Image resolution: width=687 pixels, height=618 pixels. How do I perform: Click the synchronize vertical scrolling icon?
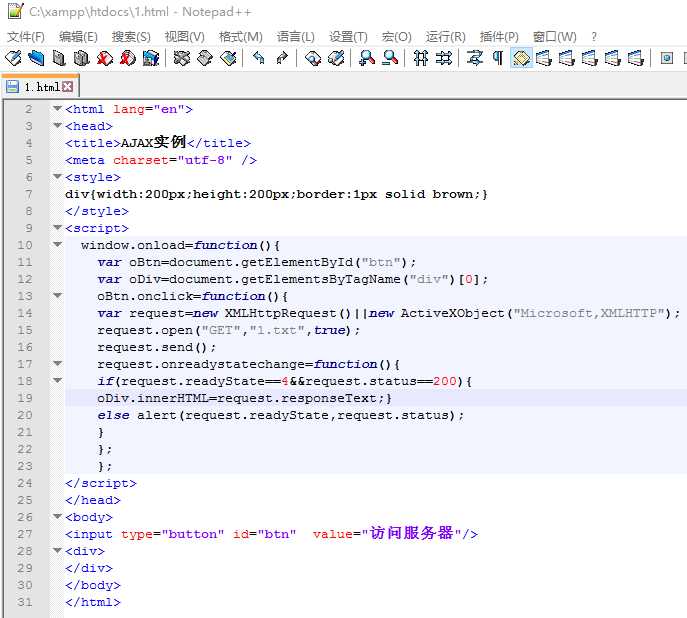click(421, 58)
